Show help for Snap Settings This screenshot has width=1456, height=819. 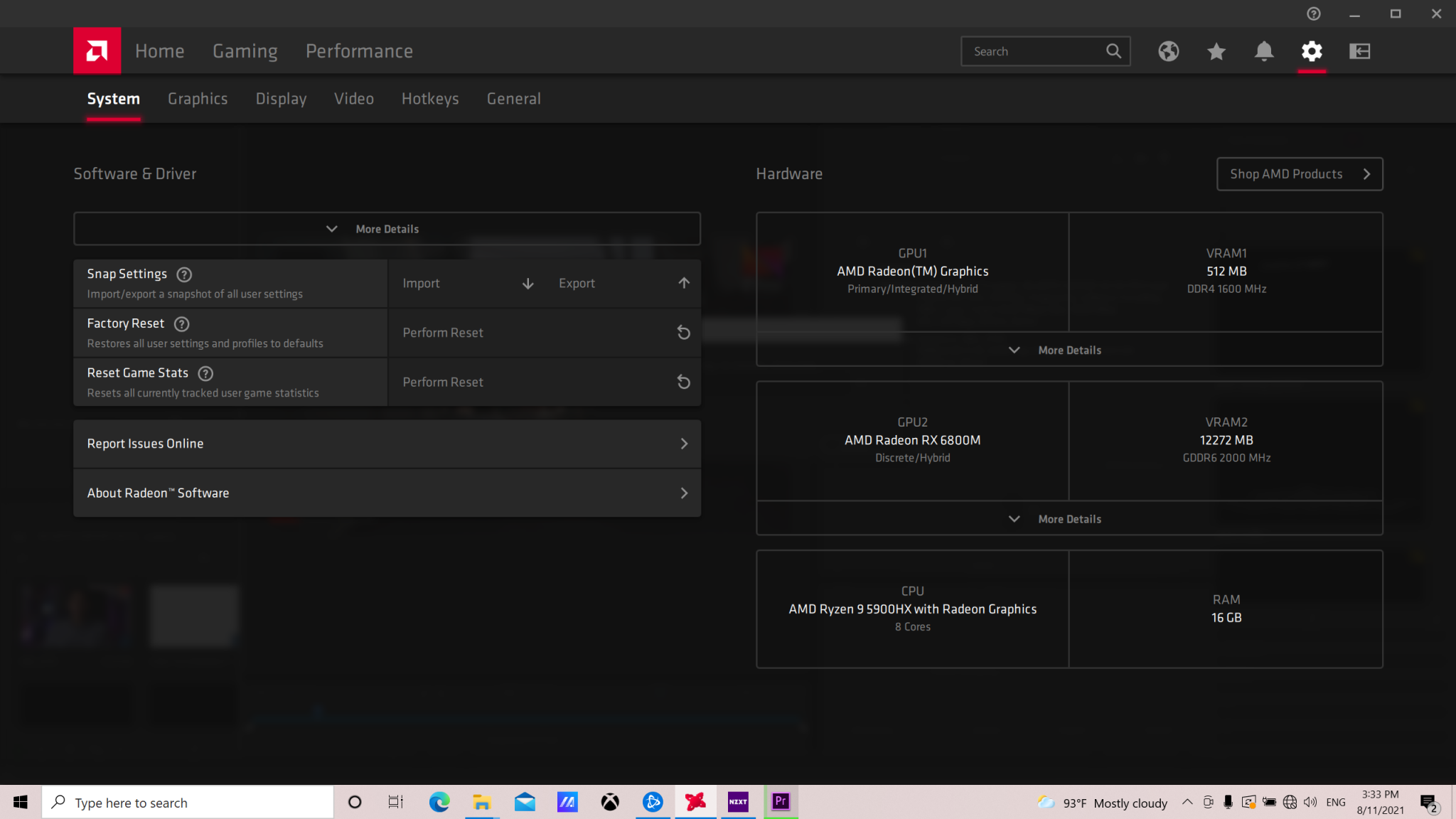coord(184,274)
